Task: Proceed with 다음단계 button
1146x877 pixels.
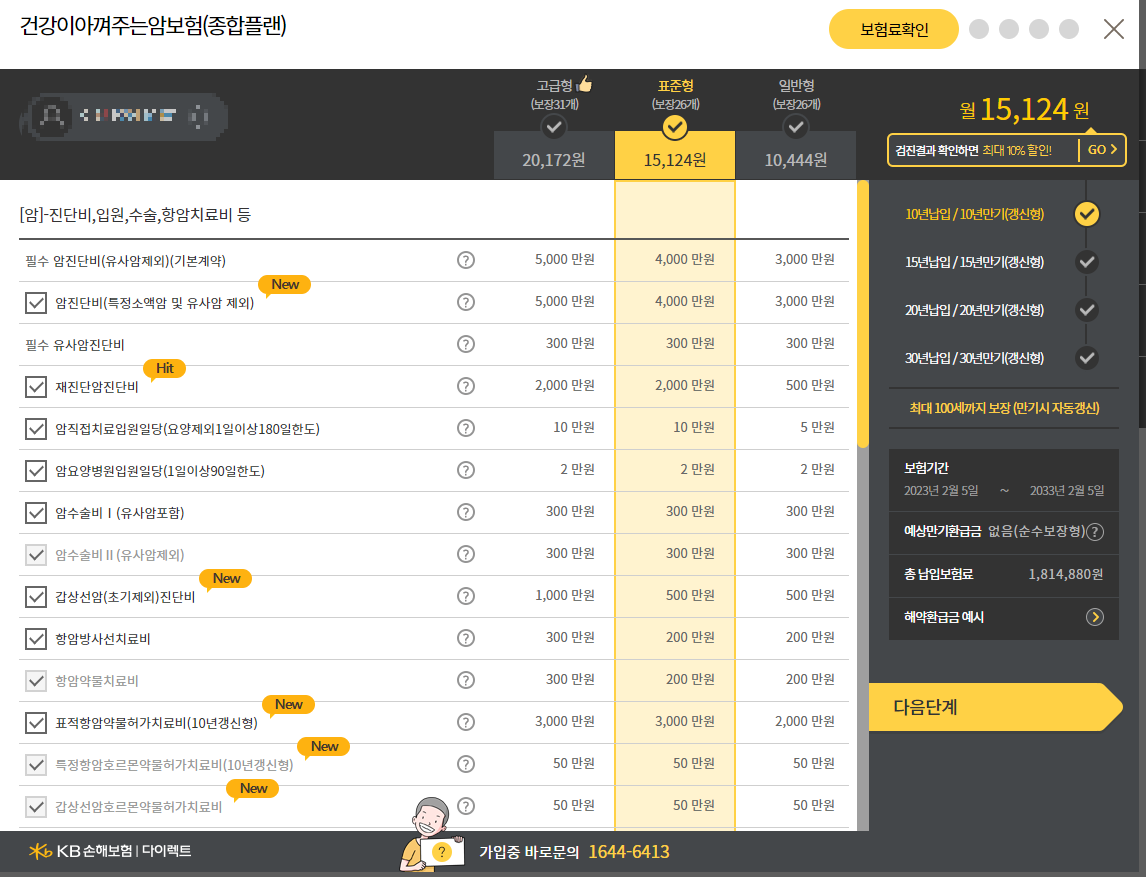Action: click(x=995, y=707)
